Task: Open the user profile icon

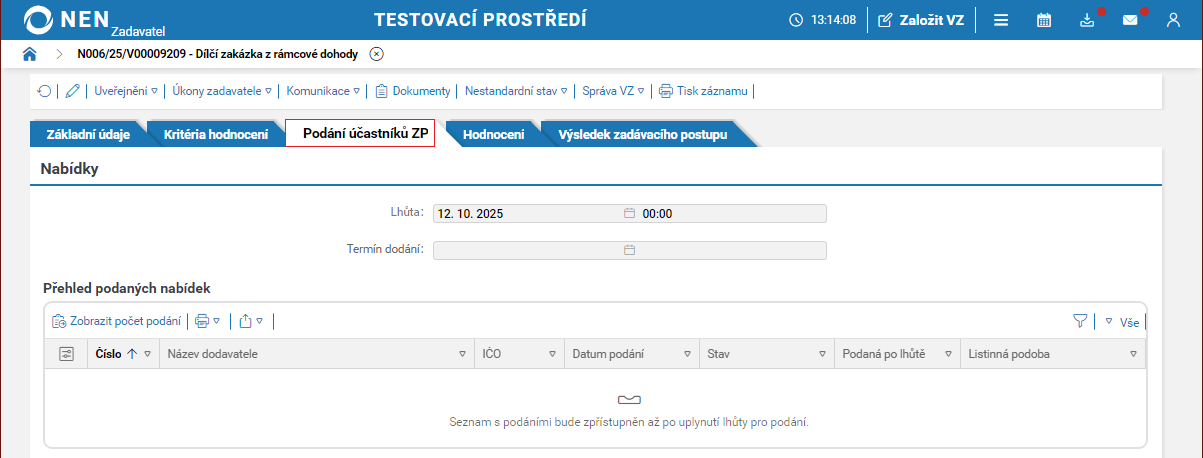Action: tap(1174, 20)
